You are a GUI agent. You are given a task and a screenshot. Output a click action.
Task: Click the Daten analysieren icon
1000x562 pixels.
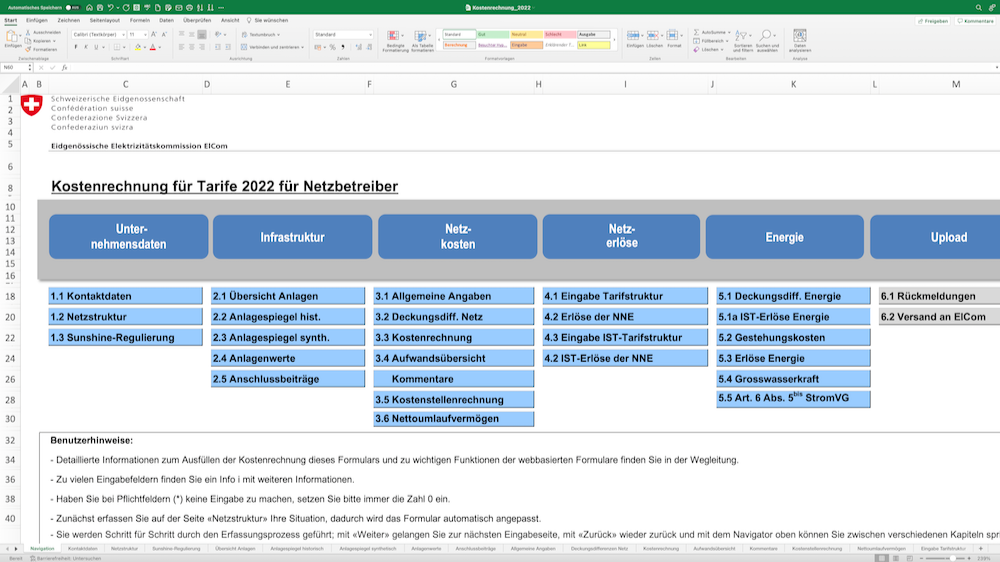coord(800,37)
